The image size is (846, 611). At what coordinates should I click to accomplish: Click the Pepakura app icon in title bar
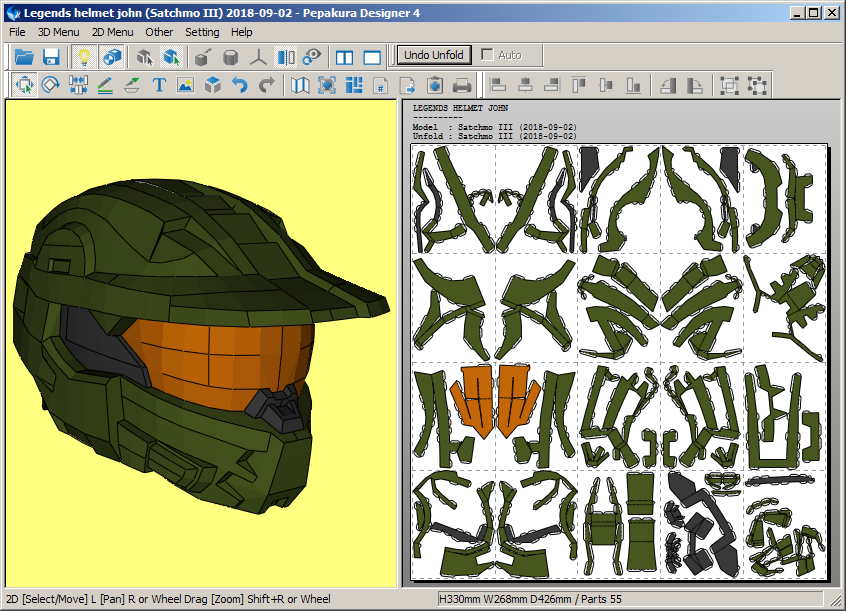point(13,13)
